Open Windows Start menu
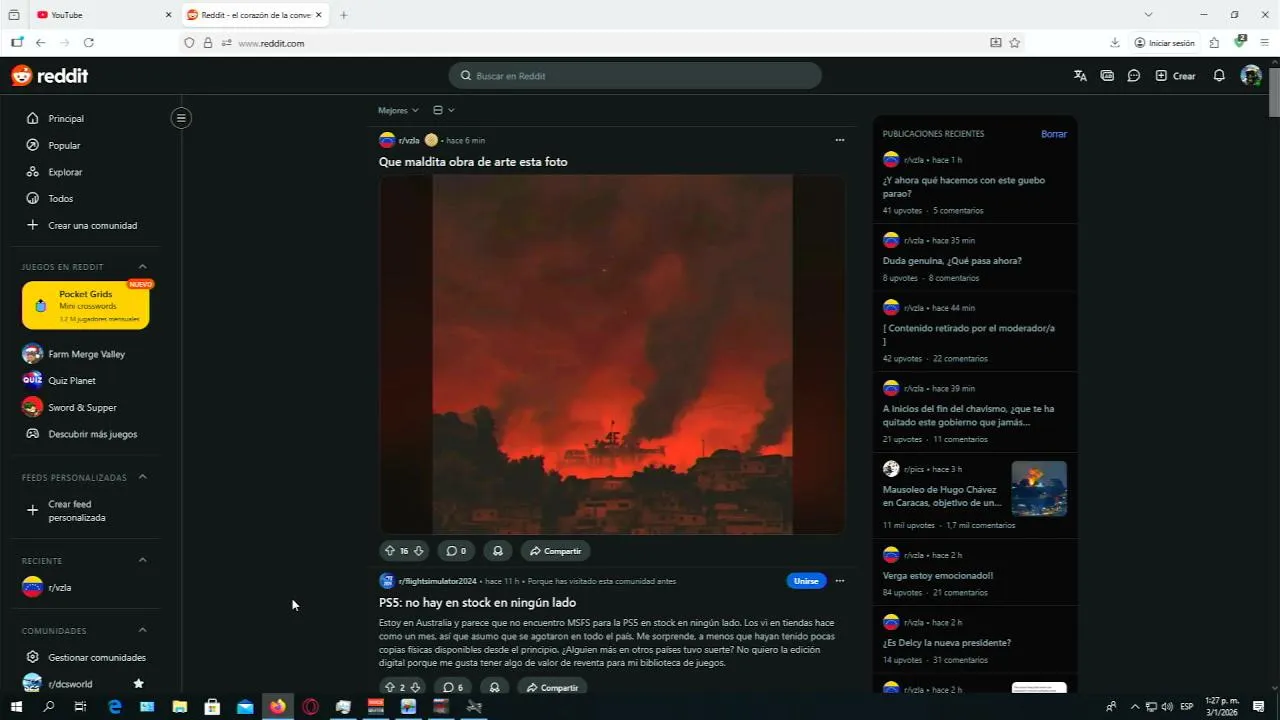Viewport: 1280px width, 720px height. 16,707
